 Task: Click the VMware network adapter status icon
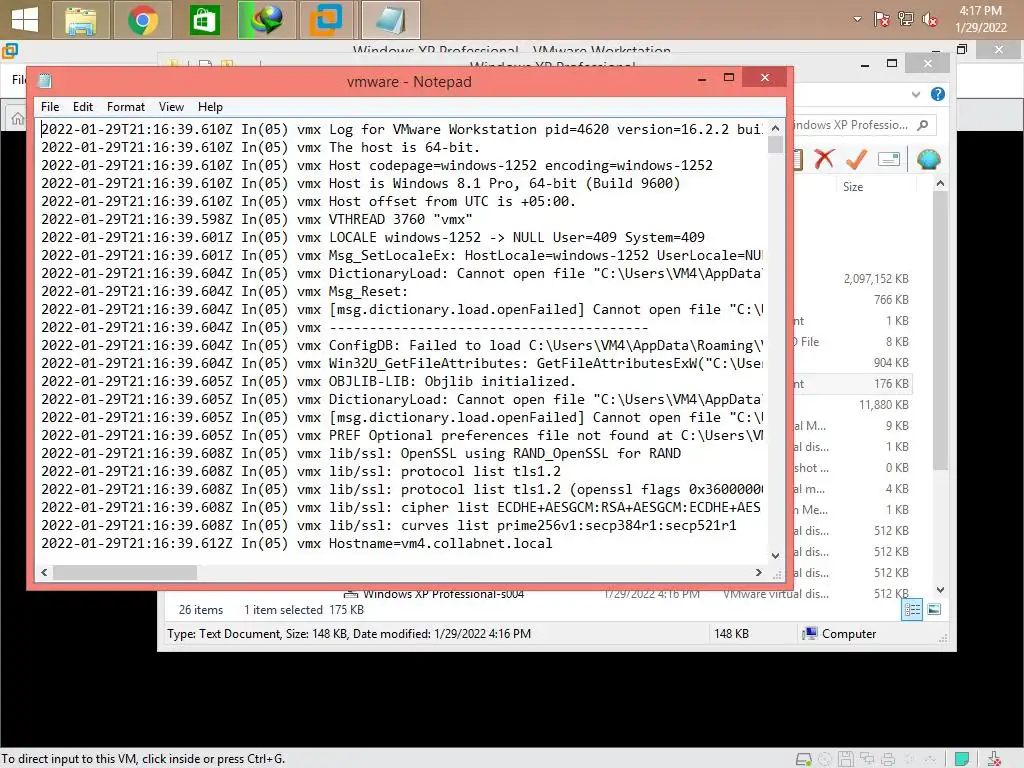[x=867, y=759]
